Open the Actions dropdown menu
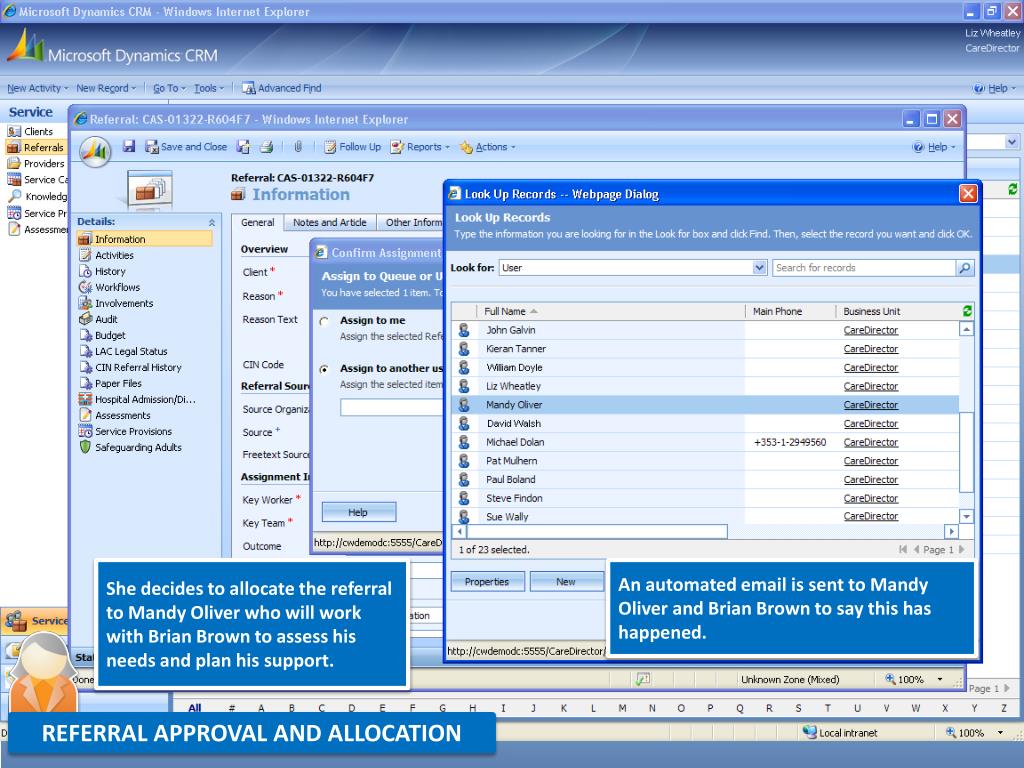The image size is (1024, 768). coord(487,147)
